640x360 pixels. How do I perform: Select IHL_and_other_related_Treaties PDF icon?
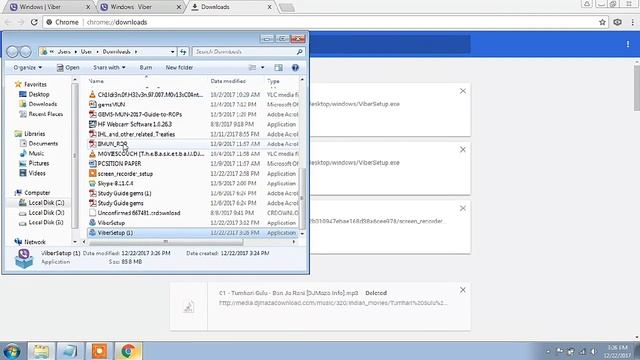93,134
